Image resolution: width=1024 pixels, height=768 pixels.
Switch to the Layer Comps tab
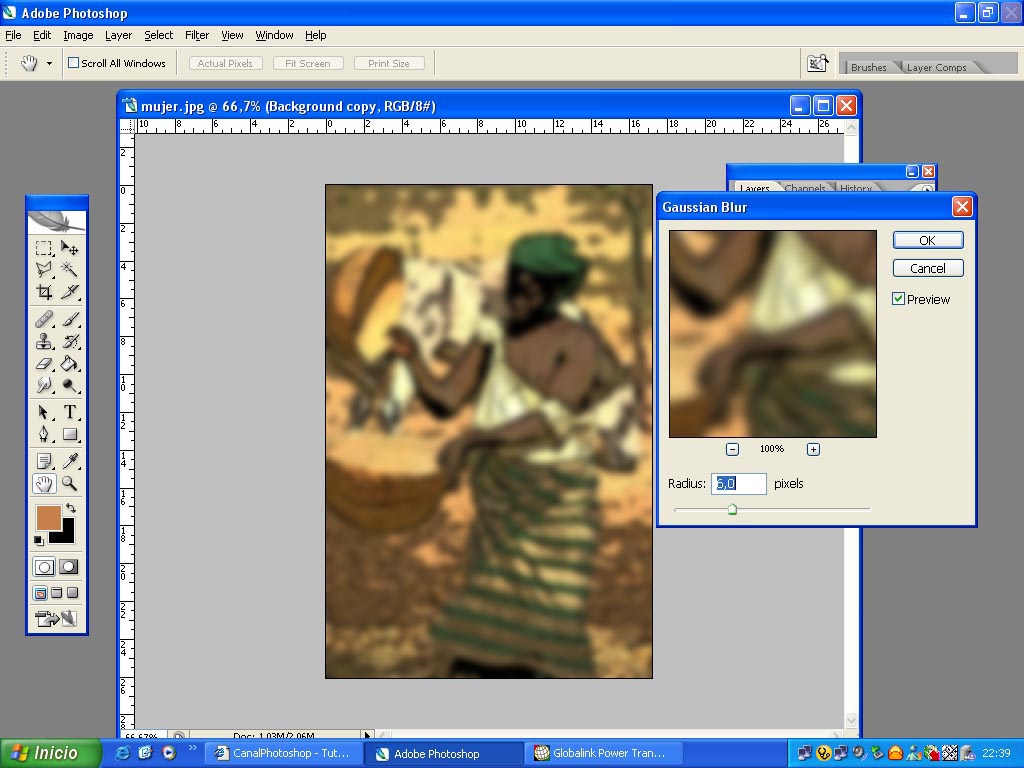(x=936, y=67)
